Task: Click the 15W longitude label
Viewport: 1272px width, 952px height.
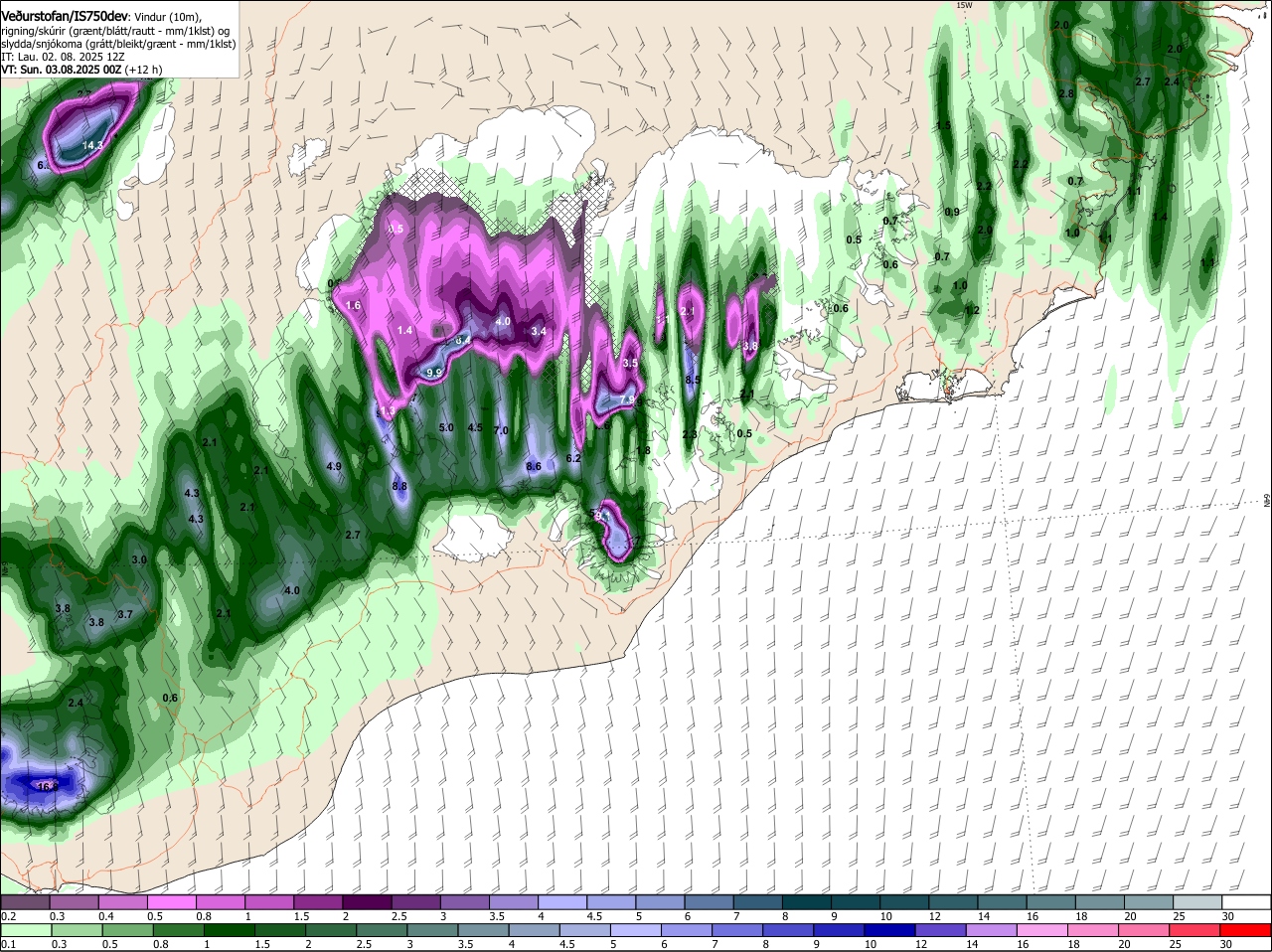Action: pyautogui.click(x=963, y=5)
